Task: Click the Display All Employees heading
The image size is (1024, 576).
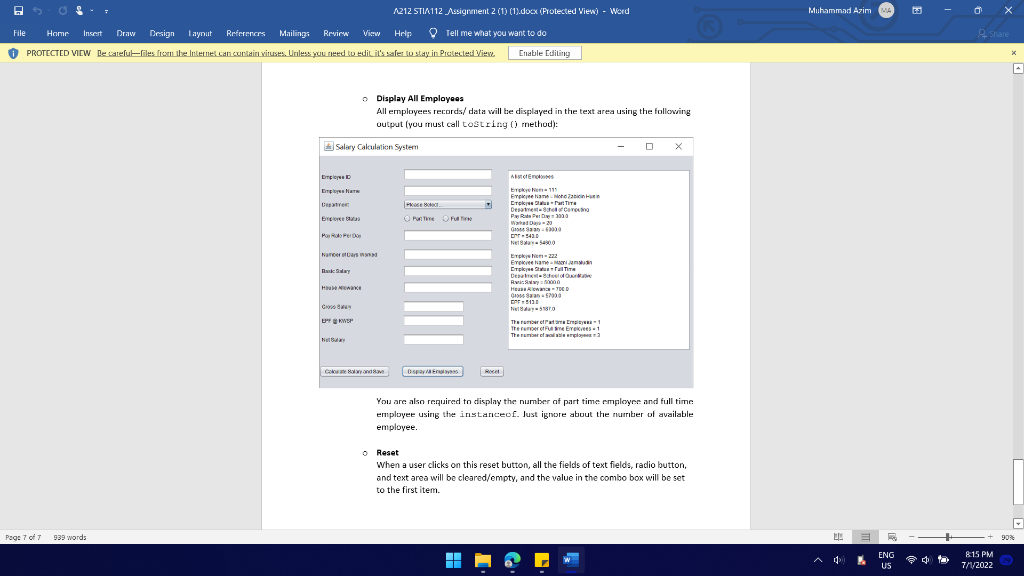Action: 420,99
